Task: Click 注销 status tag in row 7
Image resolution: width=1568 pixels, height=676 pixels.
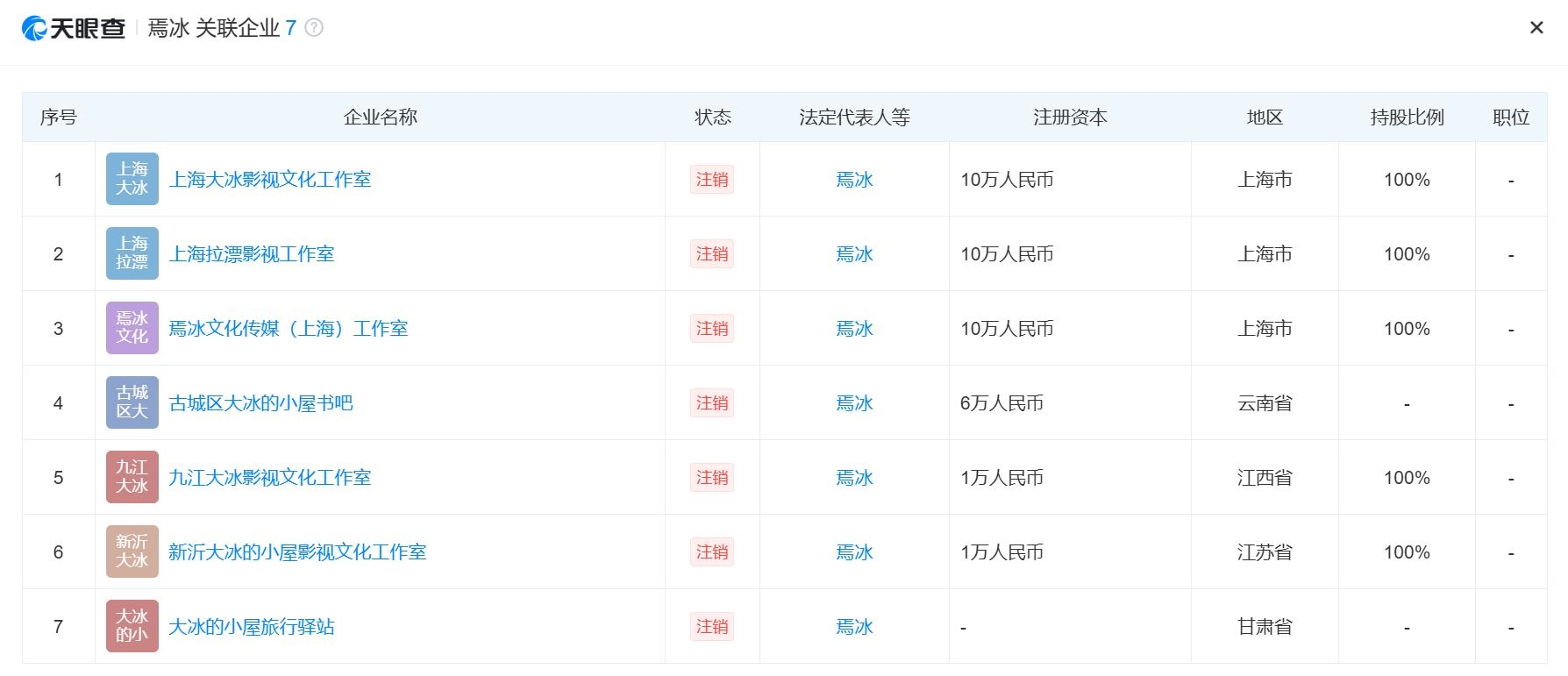Action: (712, 627)
